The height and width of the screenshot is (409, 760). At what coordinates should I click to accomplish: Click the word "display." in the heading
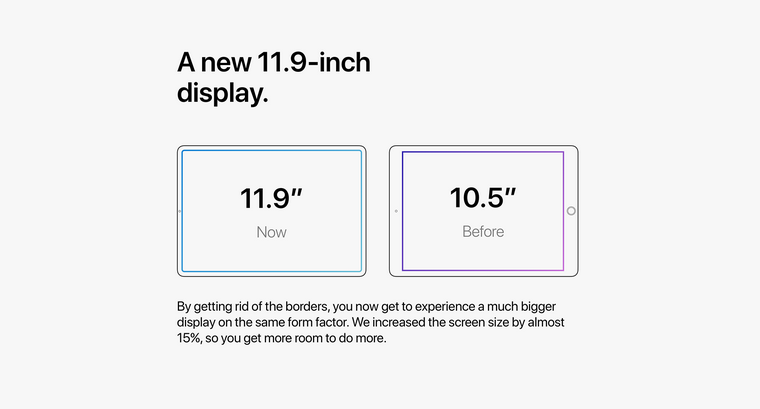coord(223,93)
